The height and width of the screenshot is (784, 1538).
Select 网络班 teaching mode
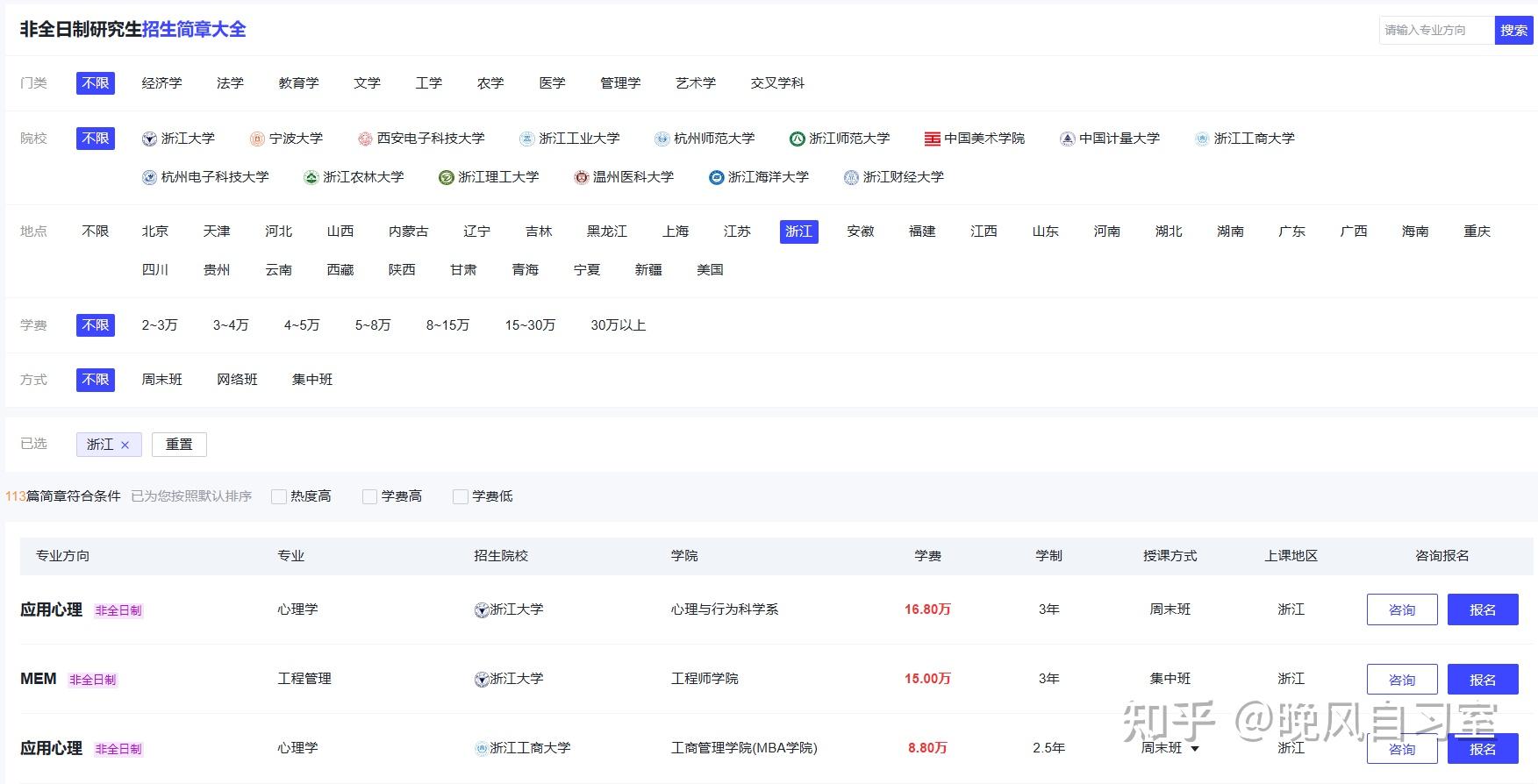pos(237,379)
